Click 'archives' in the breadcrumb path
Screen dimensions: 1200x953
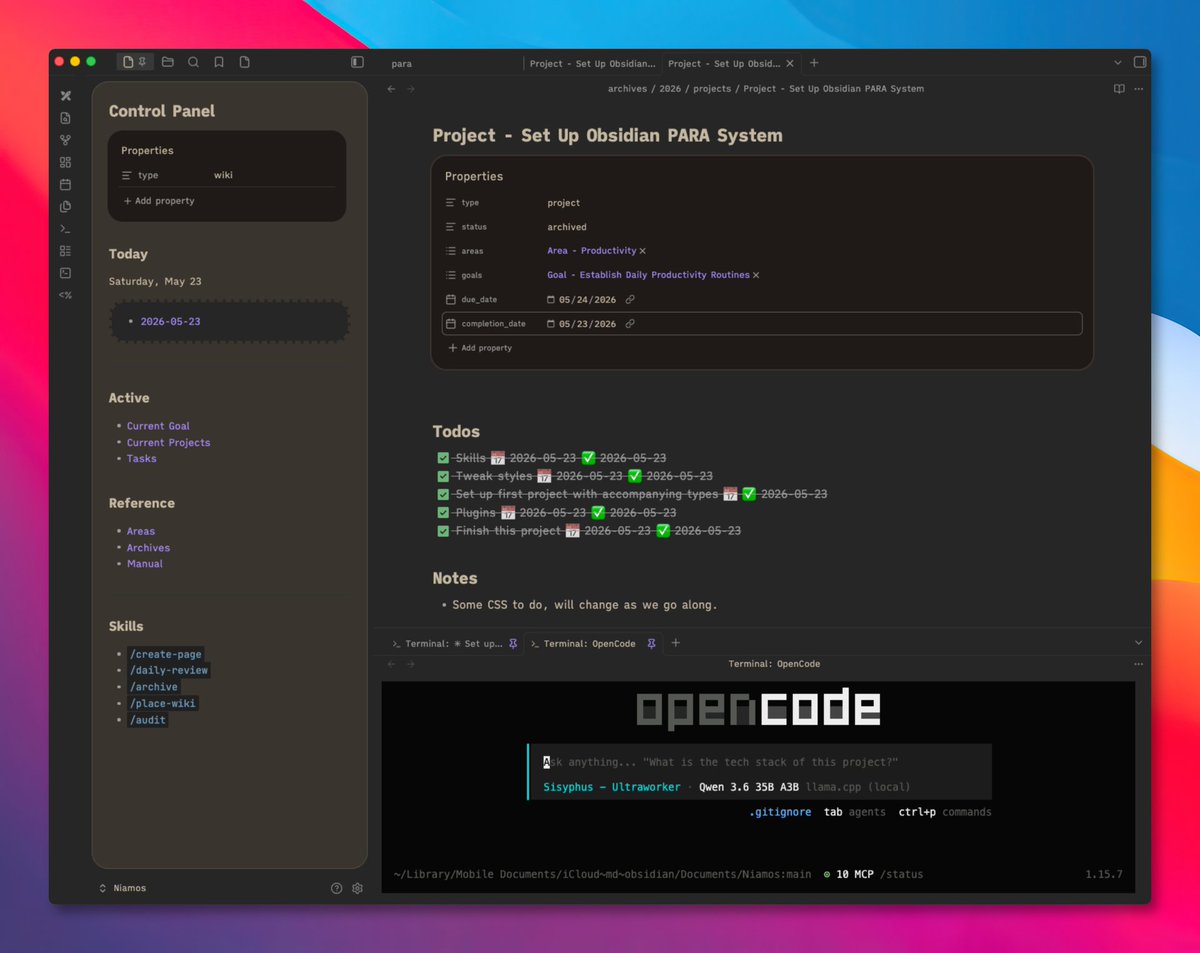coord(630,89)
